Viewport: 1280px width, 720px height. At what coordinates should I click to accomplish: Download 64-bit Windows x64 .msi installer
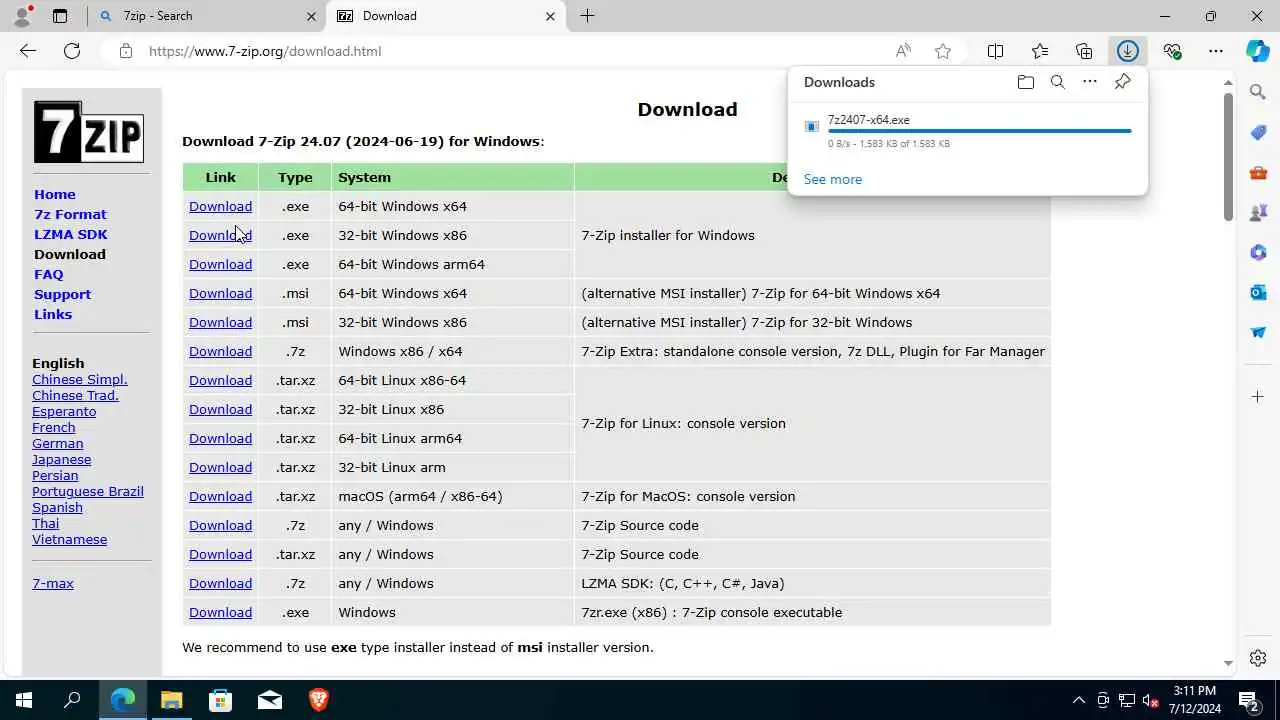pyautogui.click(x=220, y=293)
